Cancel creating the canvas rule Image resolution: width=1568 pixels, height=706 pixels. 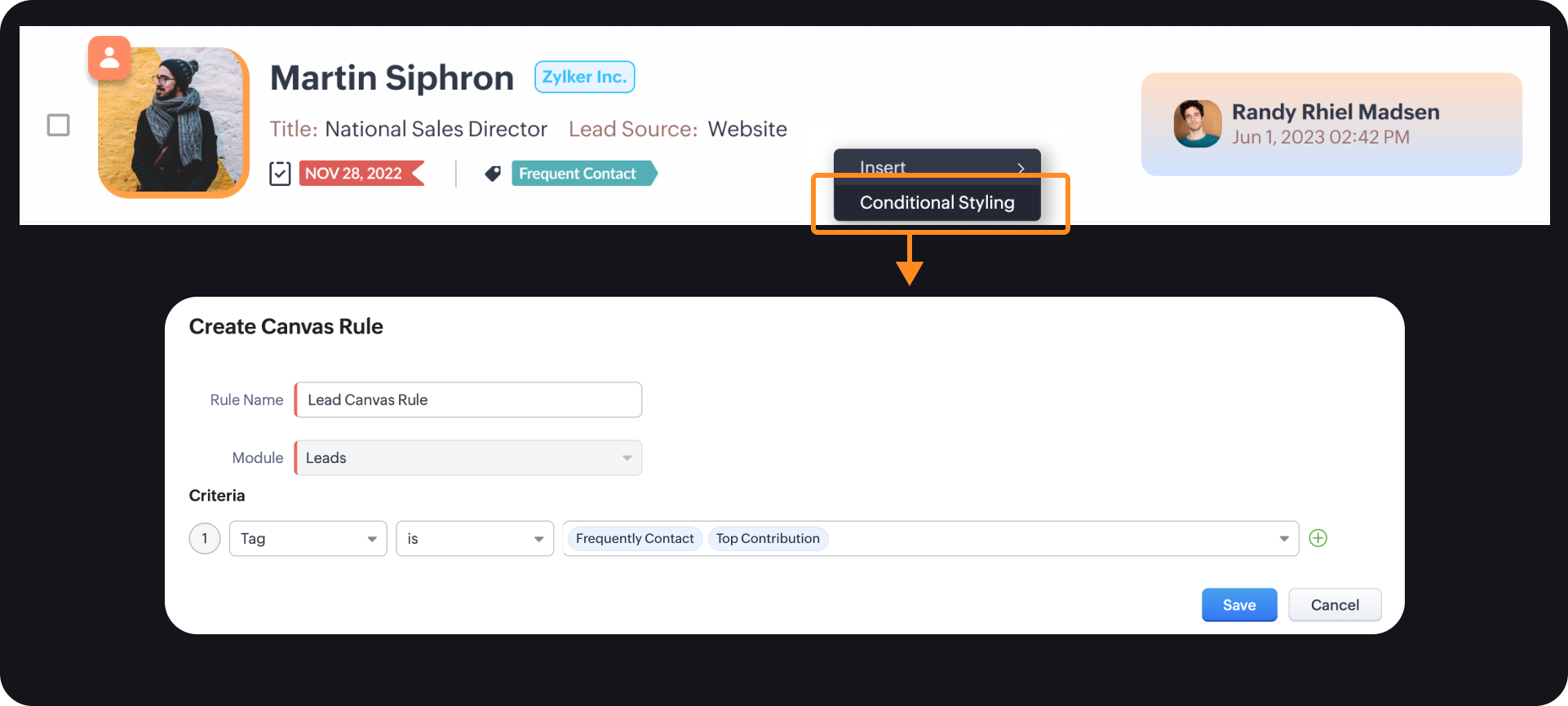[x=1334, y=605]
